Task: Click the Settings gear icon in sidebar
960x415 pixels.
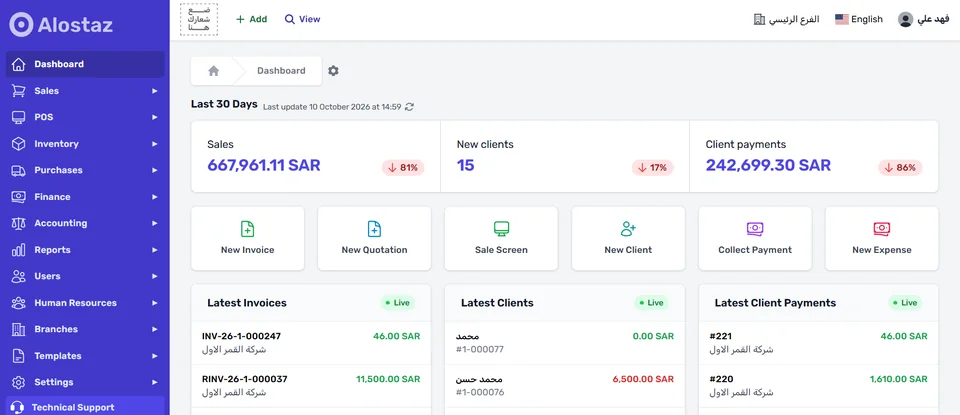Action: (18, 382)
